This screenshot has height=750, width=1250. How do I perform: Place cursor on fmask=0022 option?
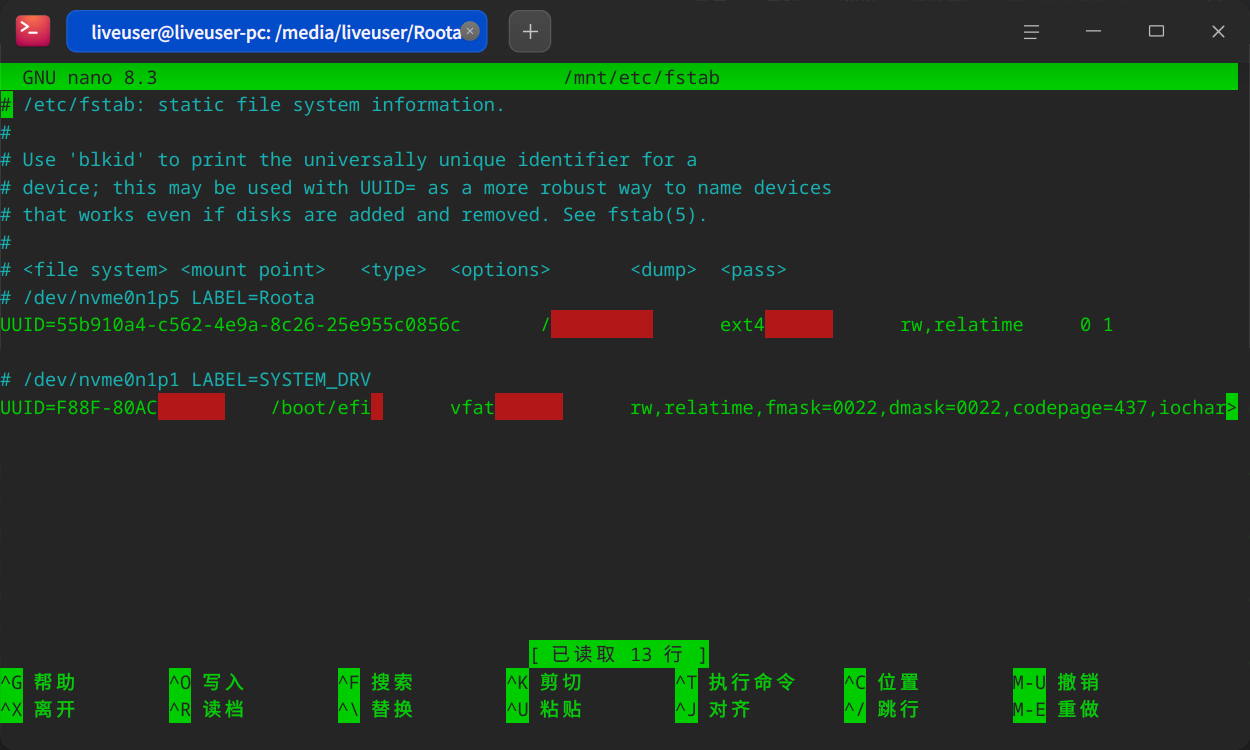820,407
